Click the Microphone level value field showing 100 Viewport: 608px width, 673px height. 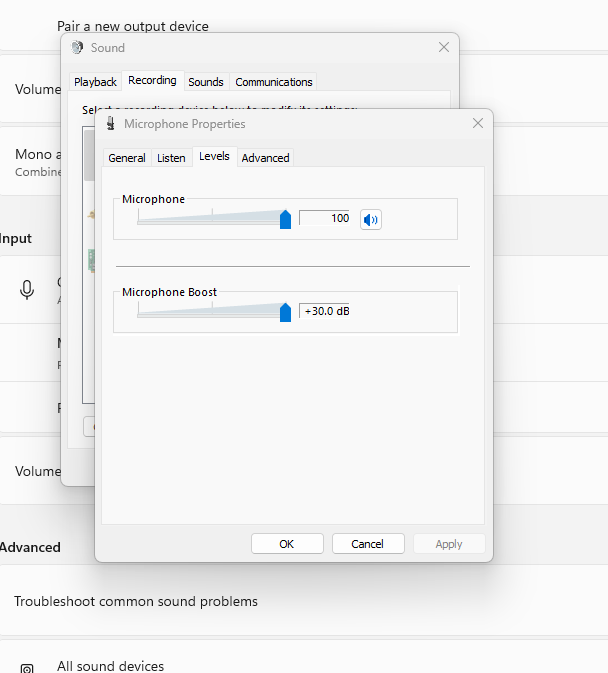tap(324, 218)
